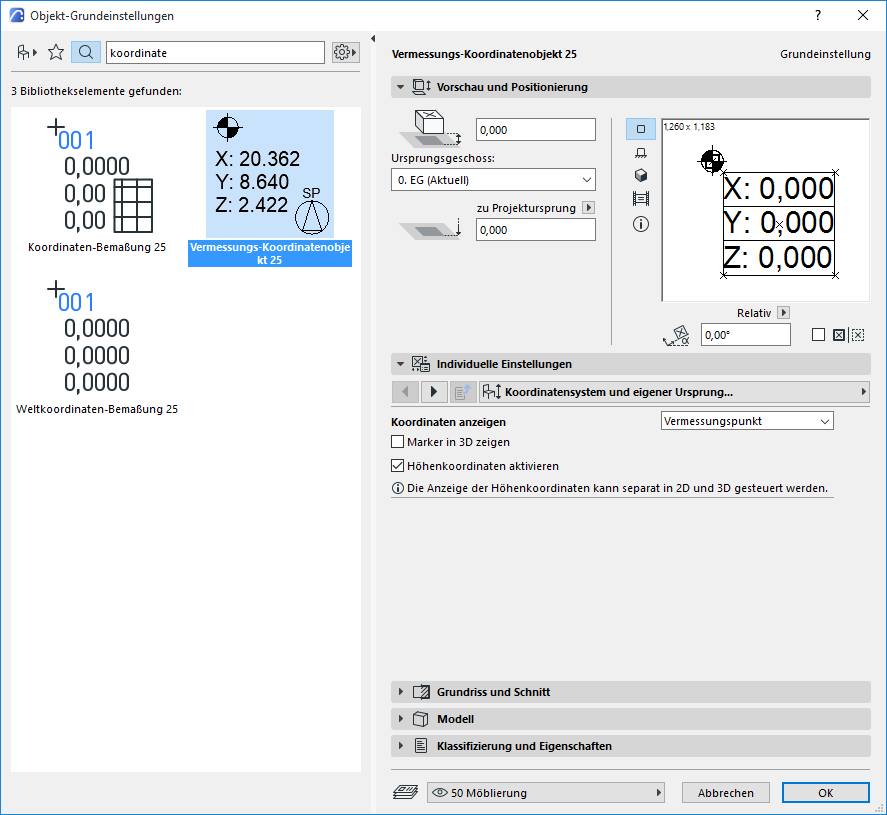Uncheck Höhenkoordinaten aktivieren
Image resolution: width=887 pixels, height=815 pixels.
398,465
